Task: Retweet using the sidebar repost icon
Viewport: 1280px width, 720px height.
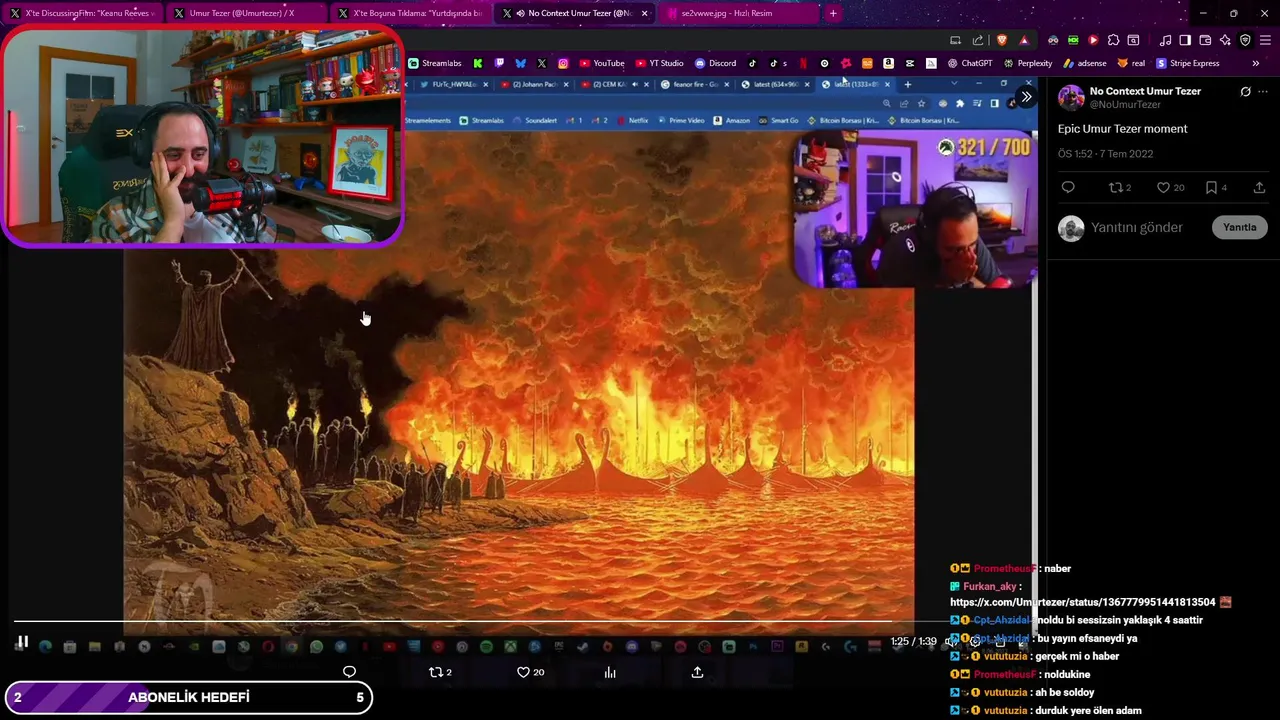Action: 1116,187
